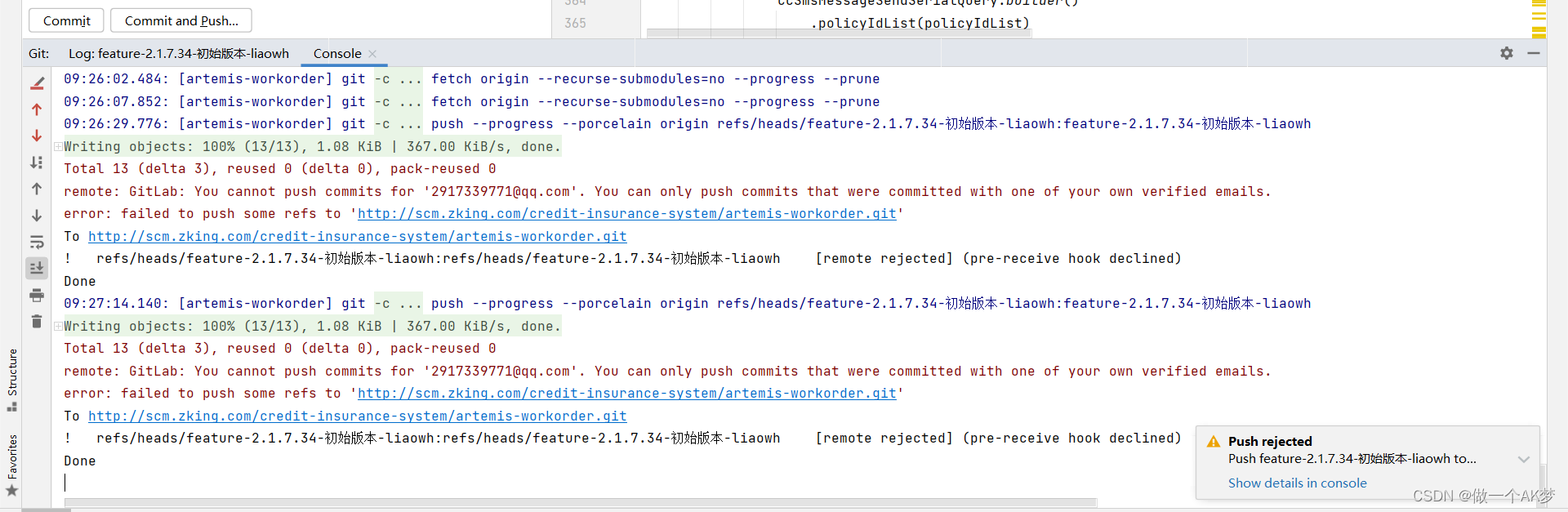The height and width of the screenshot is (512, 1568).
Task: Click console horizontal scrollbar
Action: click(x=581, y=503)
